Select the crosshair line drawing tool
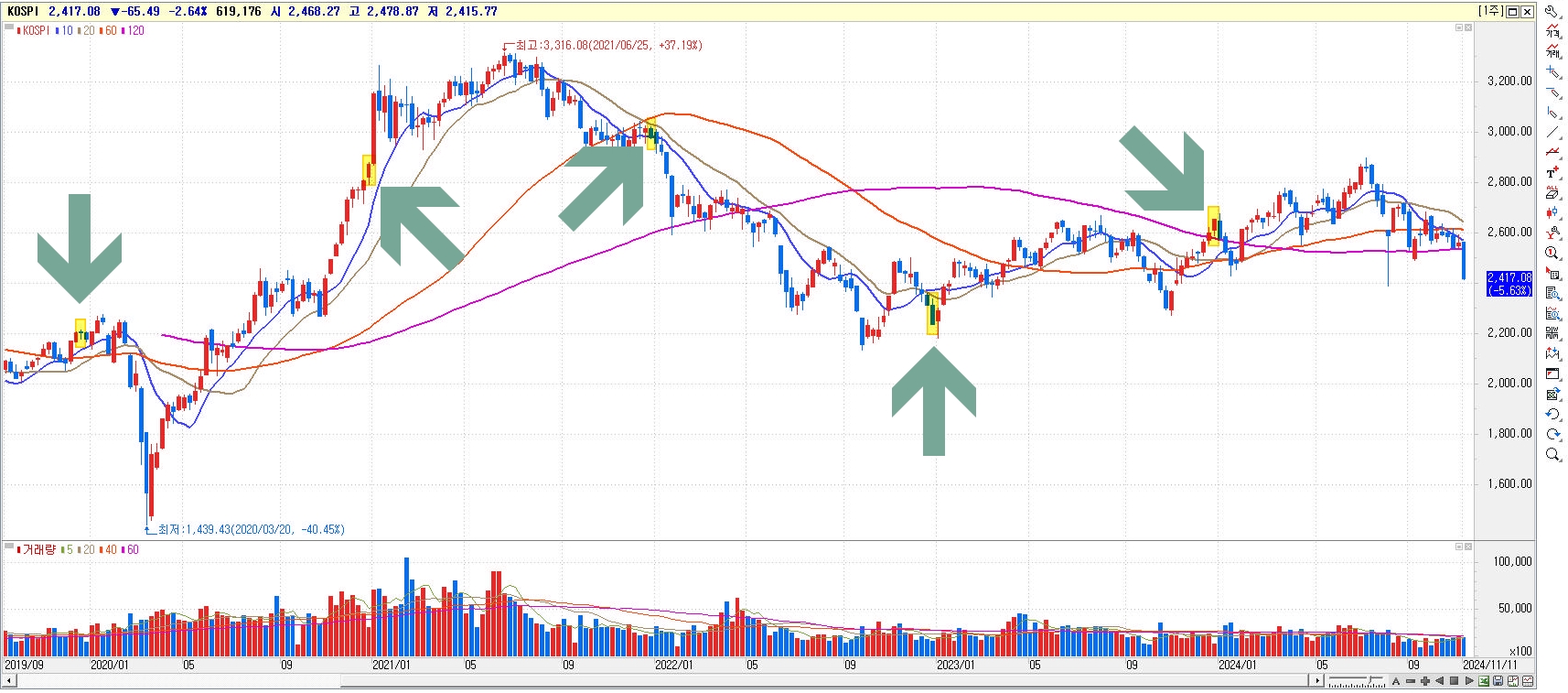 1552,71
